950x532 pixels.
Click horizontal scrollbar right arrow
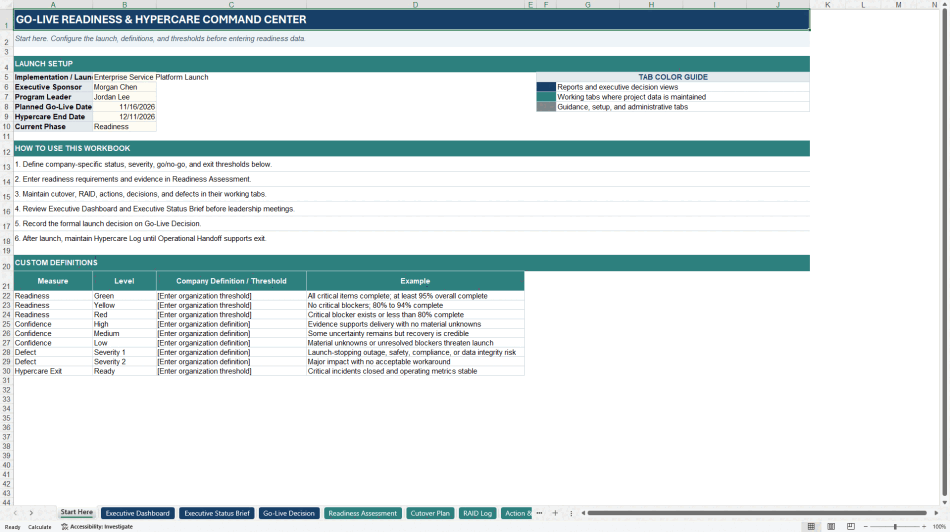[x=936, y=513]
